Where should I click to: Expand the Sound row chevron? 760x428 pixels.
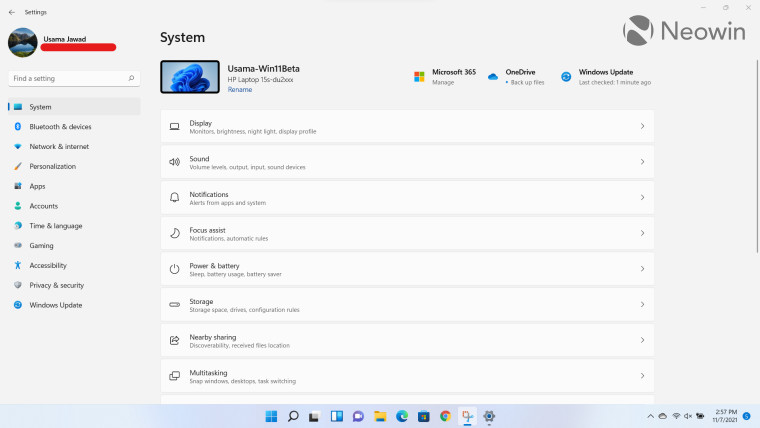pyautogui.click(x=642, y=162)
